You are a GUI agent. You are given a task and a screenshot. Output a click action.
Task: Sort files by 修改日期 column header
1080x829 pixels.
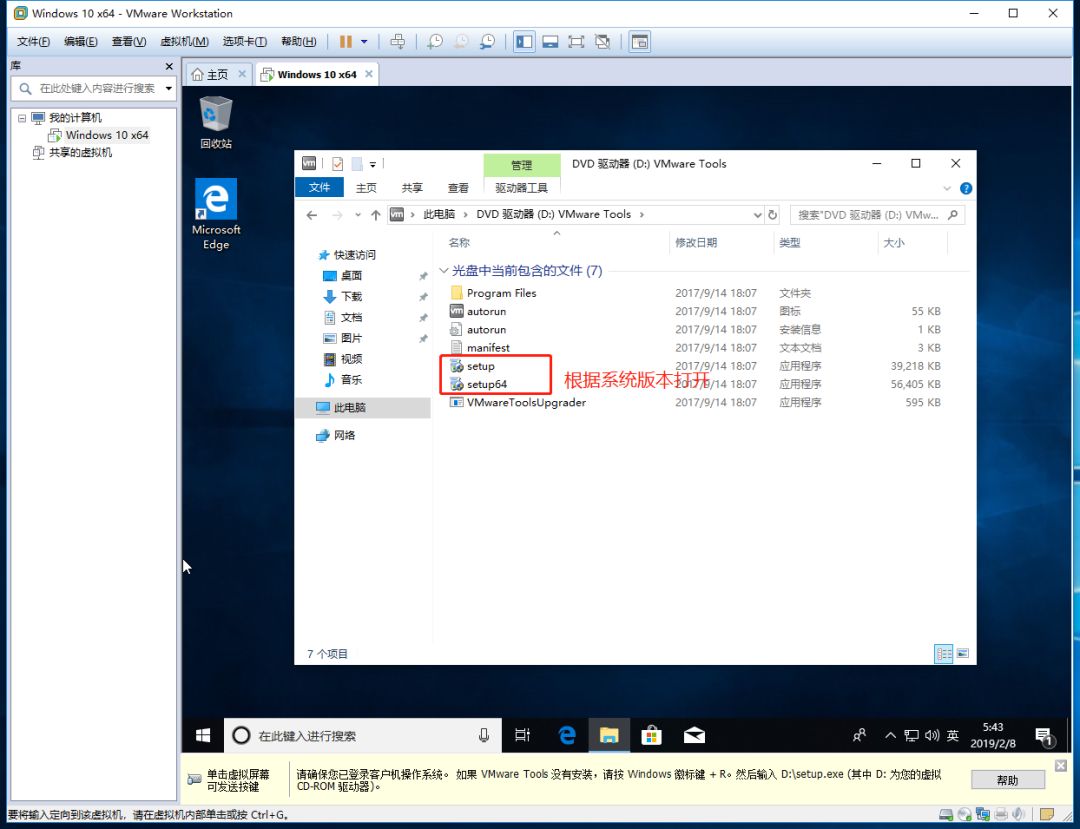click(696, 242)
